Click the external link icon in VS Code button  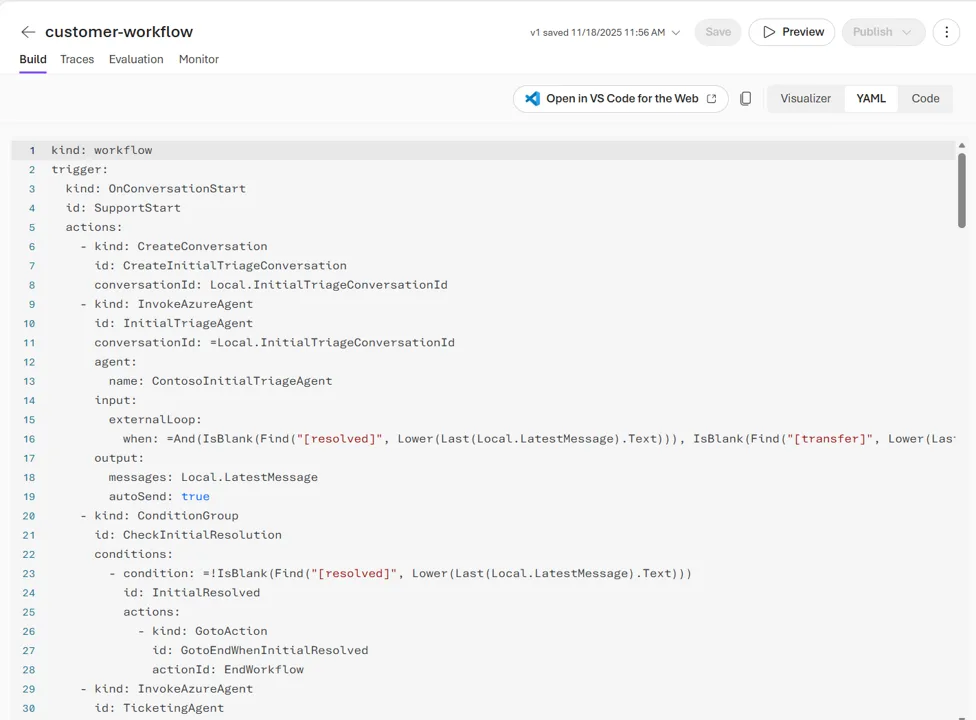[x=712, y=99]
